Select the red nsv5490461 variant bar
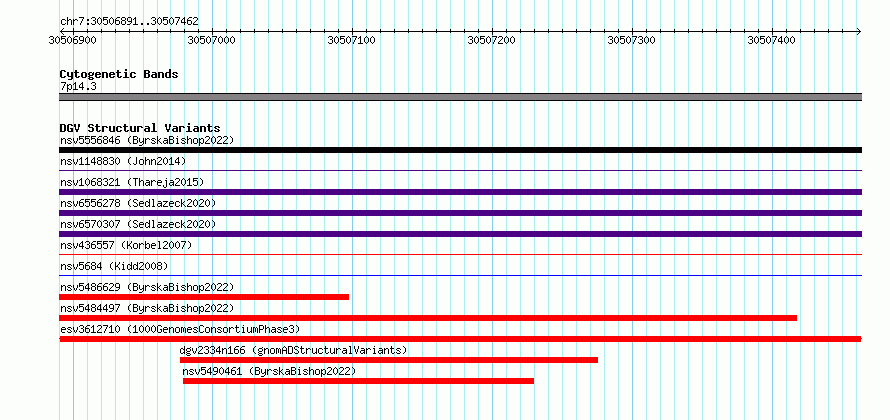Screen dimensions: 890x420 tap(358, 381)
